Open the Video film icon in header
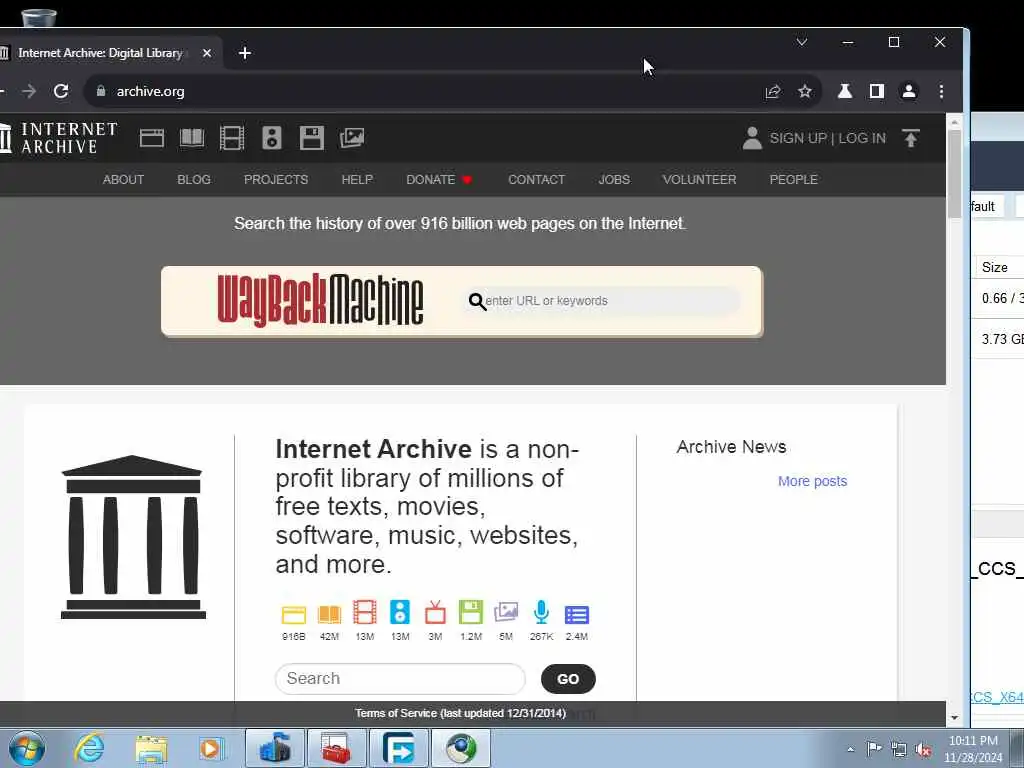This screenshot has height=768, width=1024. click(x=232, y=138)
